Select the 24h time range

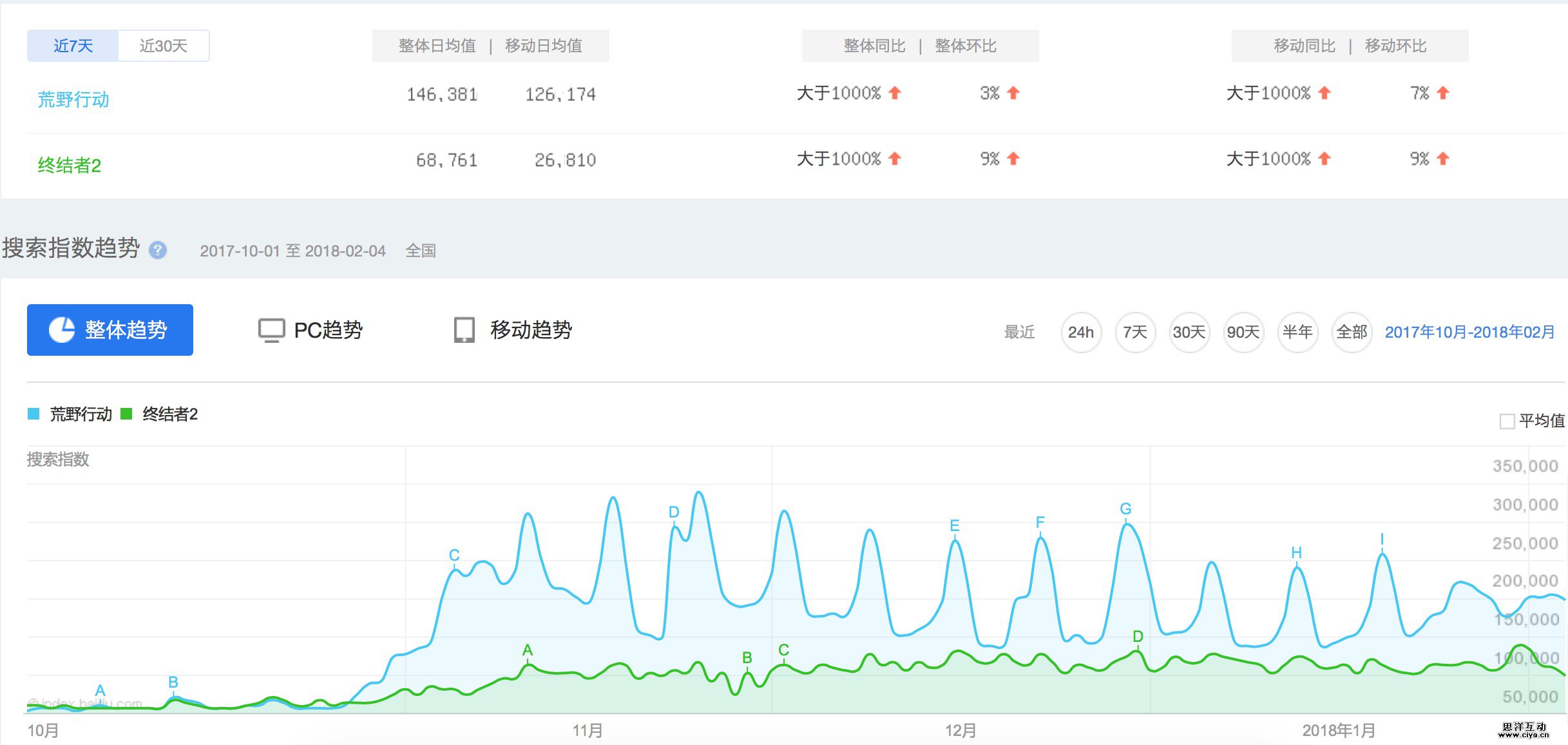coord(1080,333)
